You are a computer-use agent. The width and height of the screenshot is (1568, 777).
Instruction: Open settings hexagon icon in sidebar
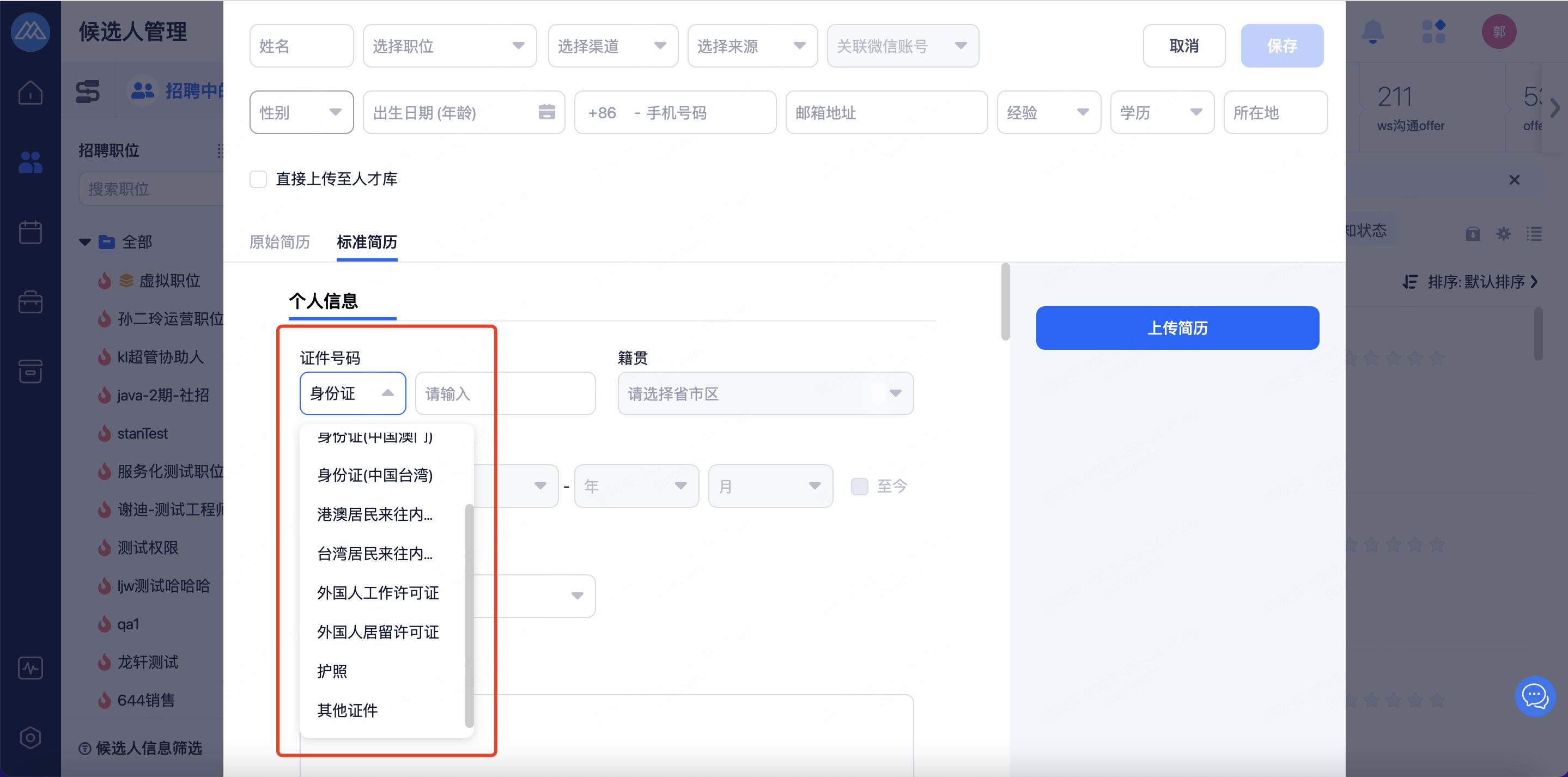click(x=30, y=737)
